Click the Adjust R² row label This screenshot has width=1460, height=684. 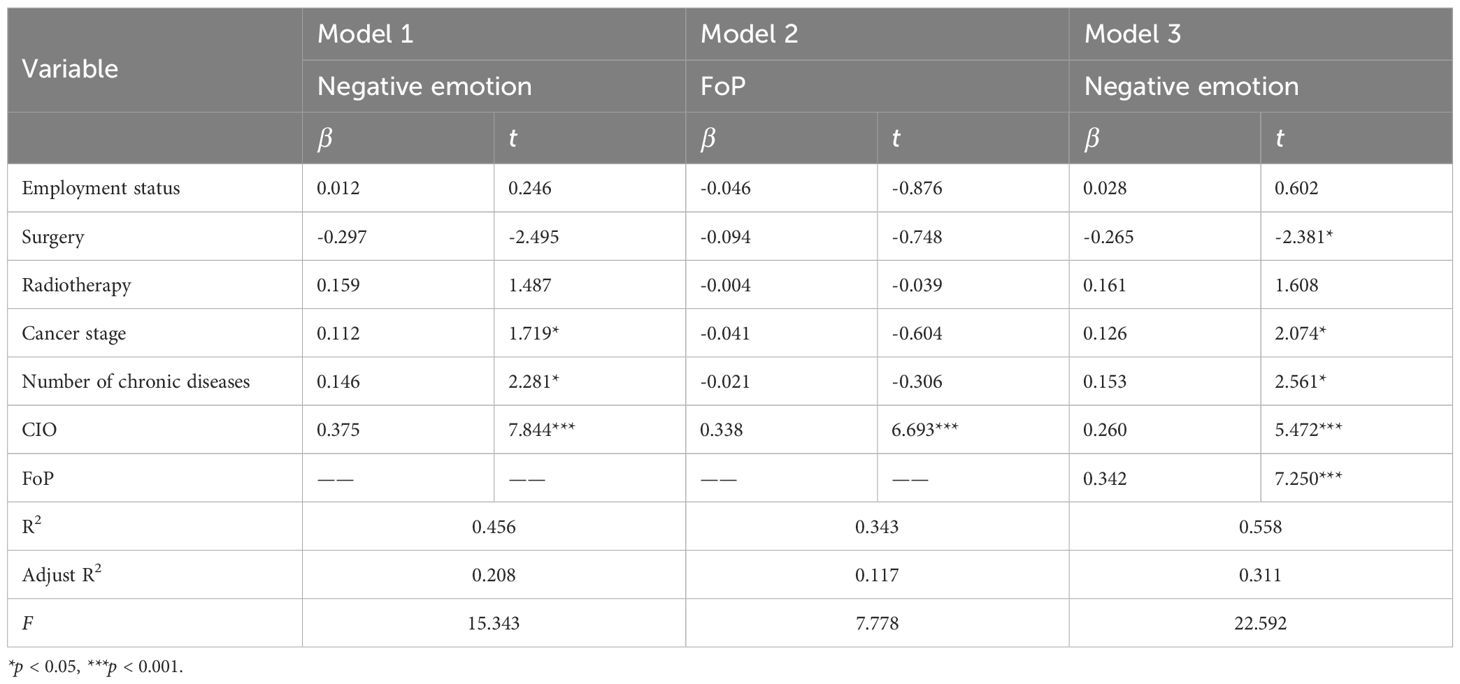click(x=62, y=574)
